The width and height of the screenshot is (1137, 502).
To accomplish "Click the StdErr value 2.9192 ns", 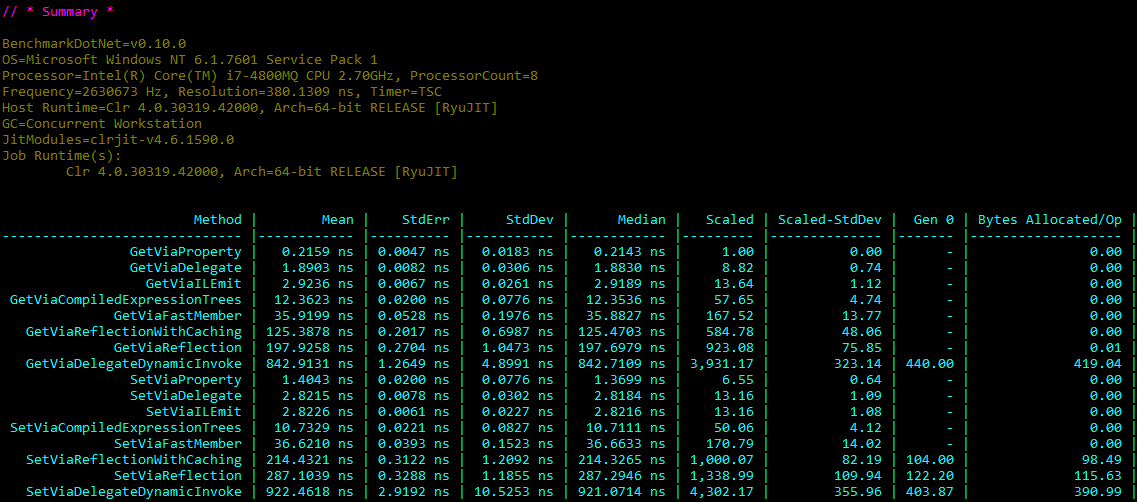I will pos(414,490).
